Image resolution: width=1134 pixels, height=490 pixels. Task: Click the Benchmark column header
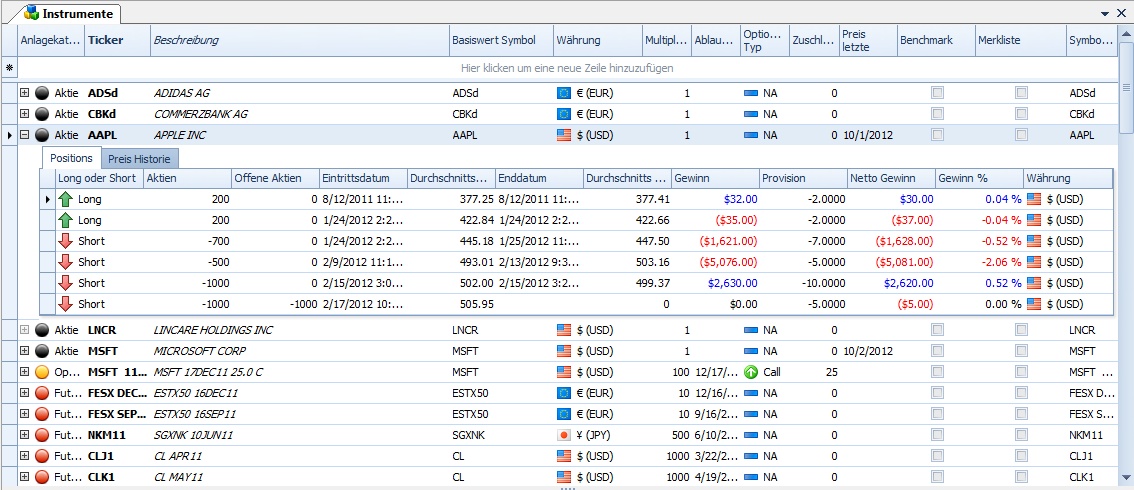(936, 40)
